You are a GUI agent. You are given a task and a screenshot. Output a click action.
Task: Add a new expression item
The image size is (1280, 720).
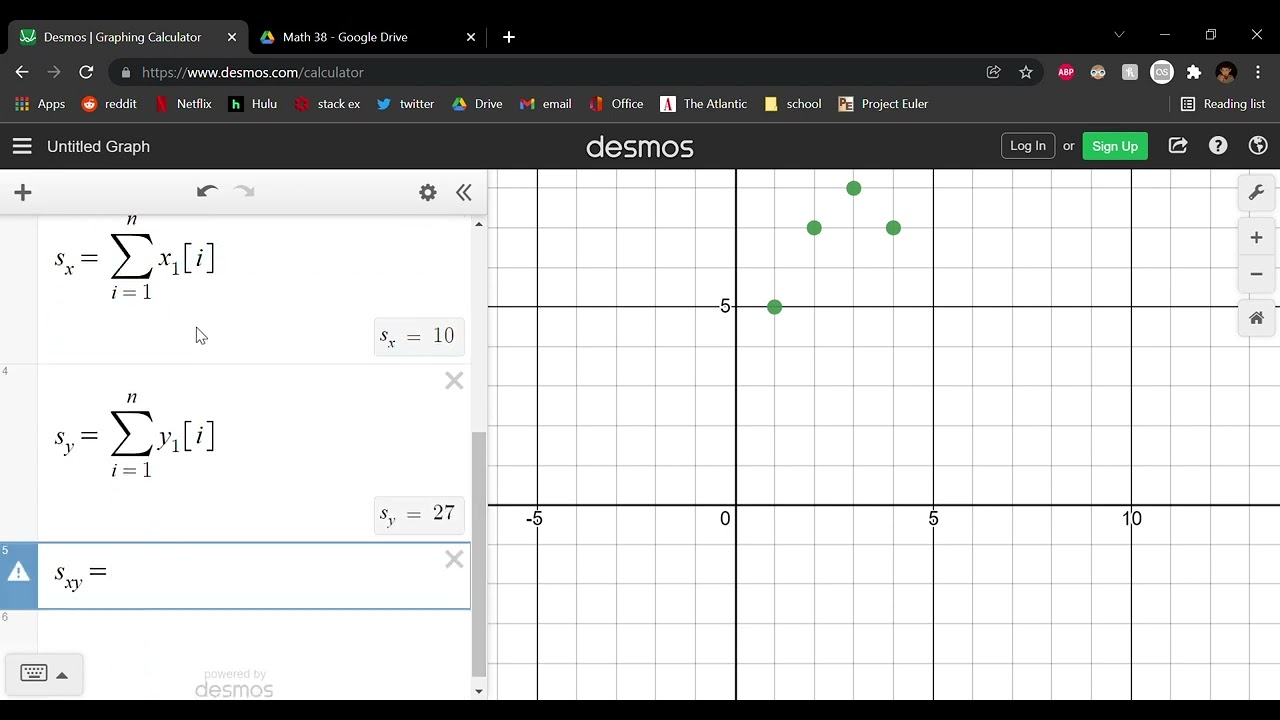click(x=23, y=192)
